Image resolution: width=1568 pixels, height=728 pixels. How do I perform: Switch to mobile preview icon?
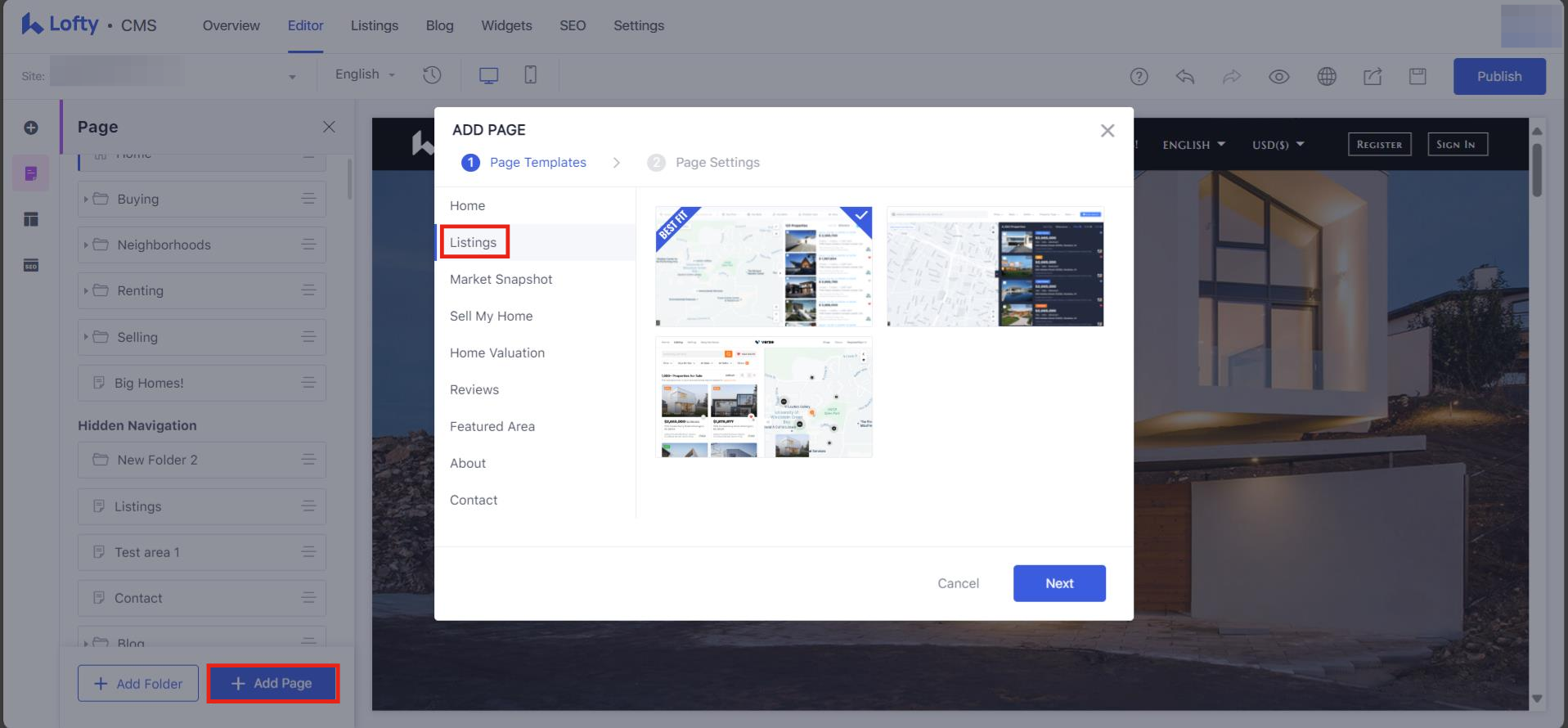coord(530,75)
